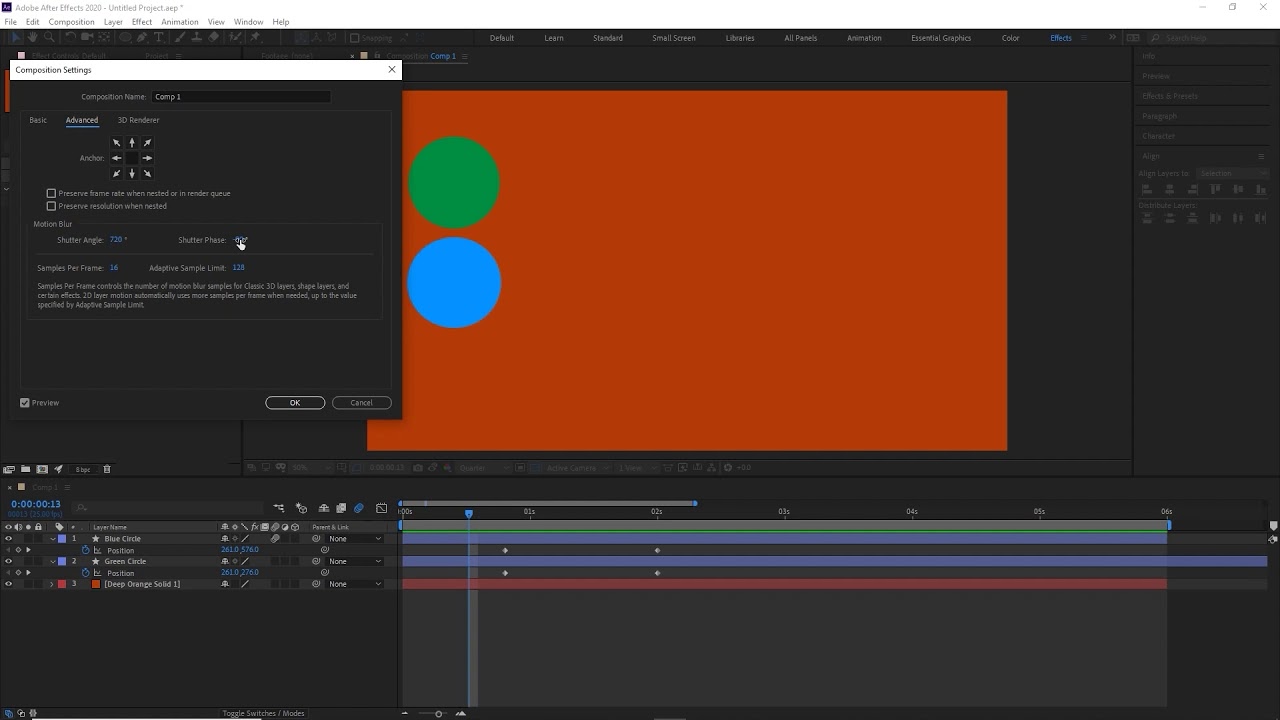Switch to the Basic tab in Composition Settings
The height and width of the screenshot is (720, 1280).
click(38, 120)
